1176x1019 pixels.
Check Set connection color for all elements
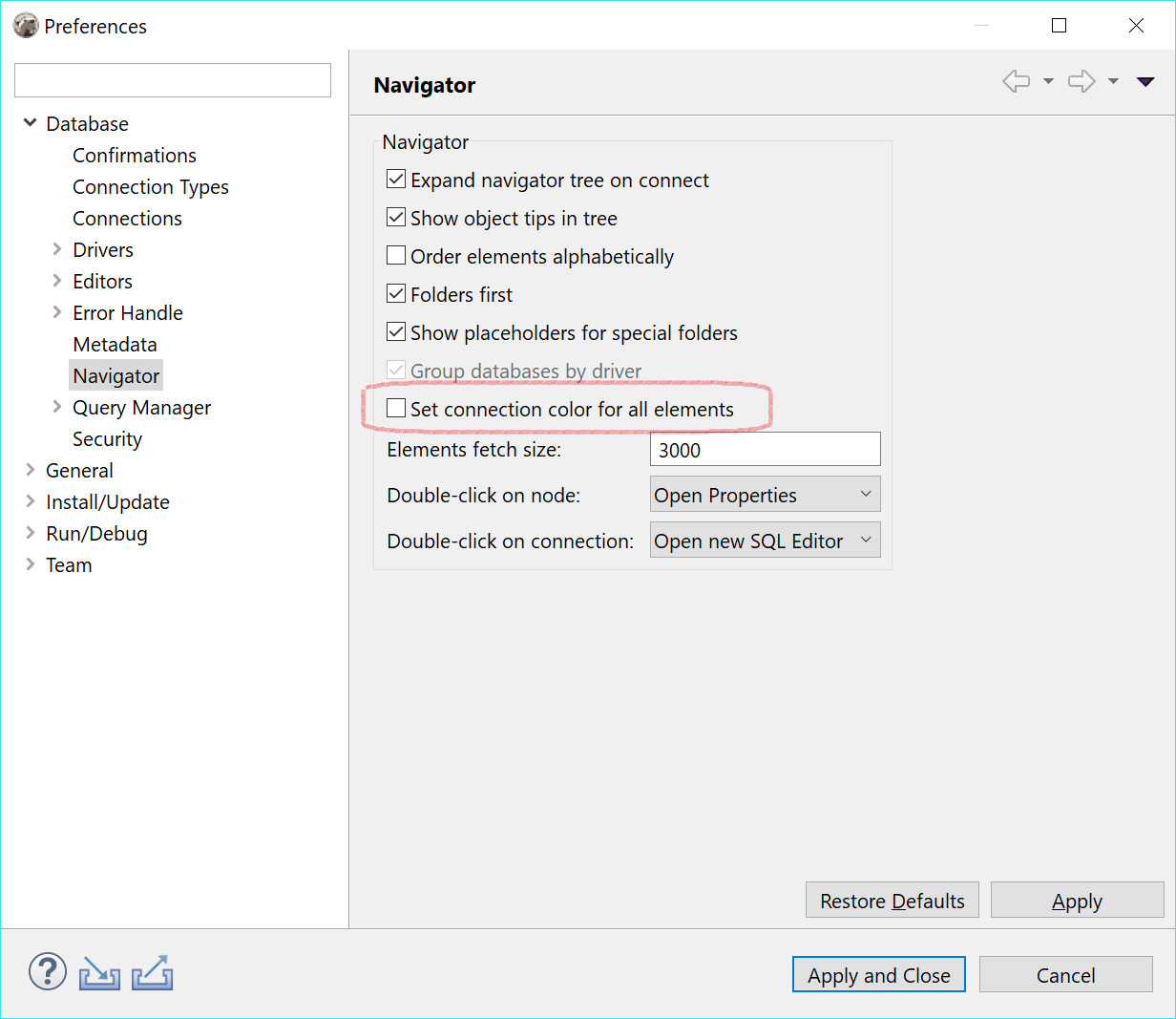396,408
